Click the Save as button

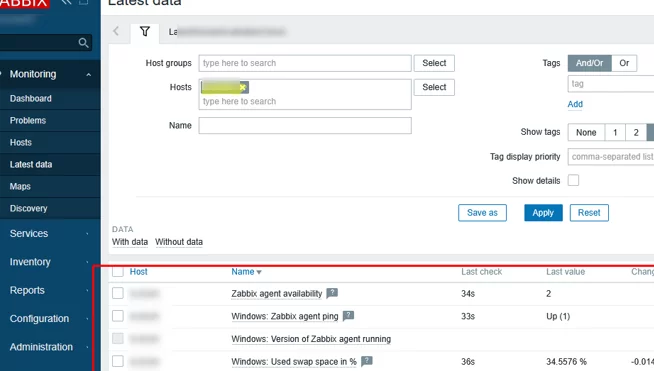482,213
